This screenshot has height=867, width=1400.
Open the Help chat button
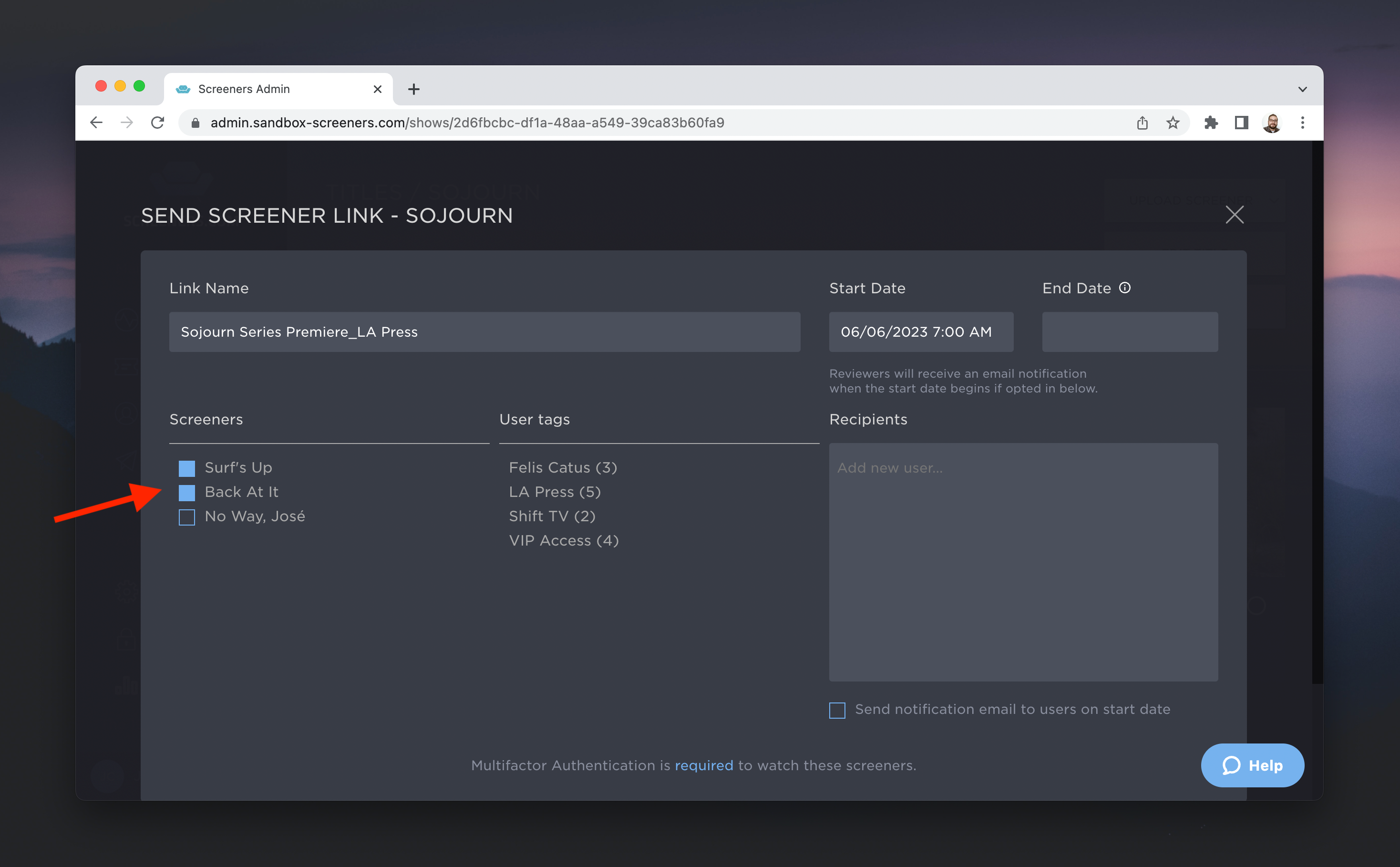(1252, 765)
